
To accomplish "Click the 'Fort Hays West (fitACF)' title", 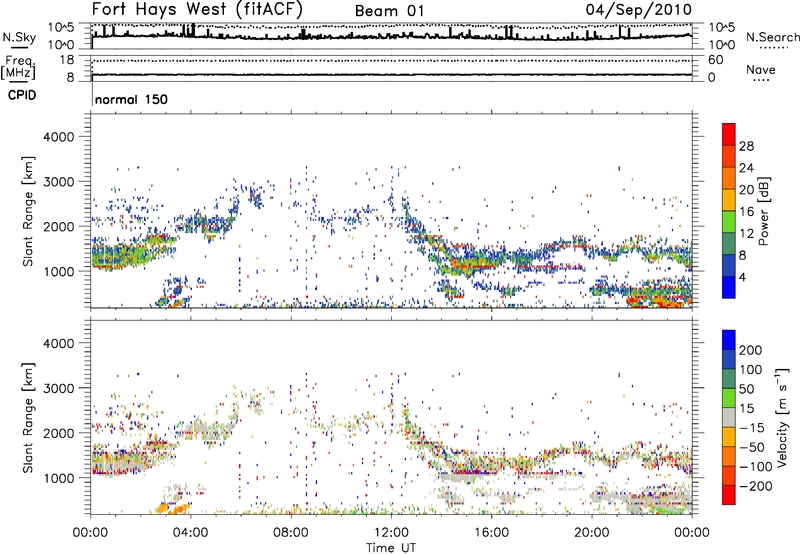I will [x=197, y=9].
